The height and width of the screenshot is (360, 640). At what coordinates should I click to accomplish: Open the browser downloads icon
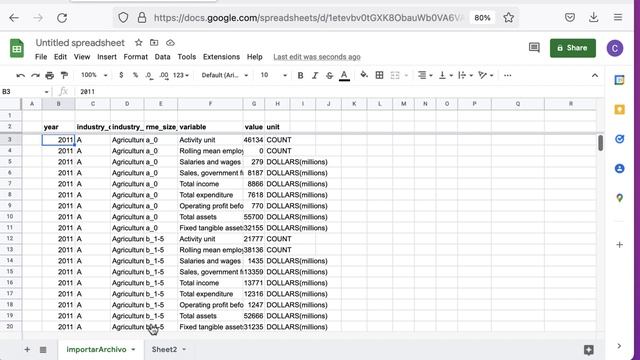[x=593, y=17]
